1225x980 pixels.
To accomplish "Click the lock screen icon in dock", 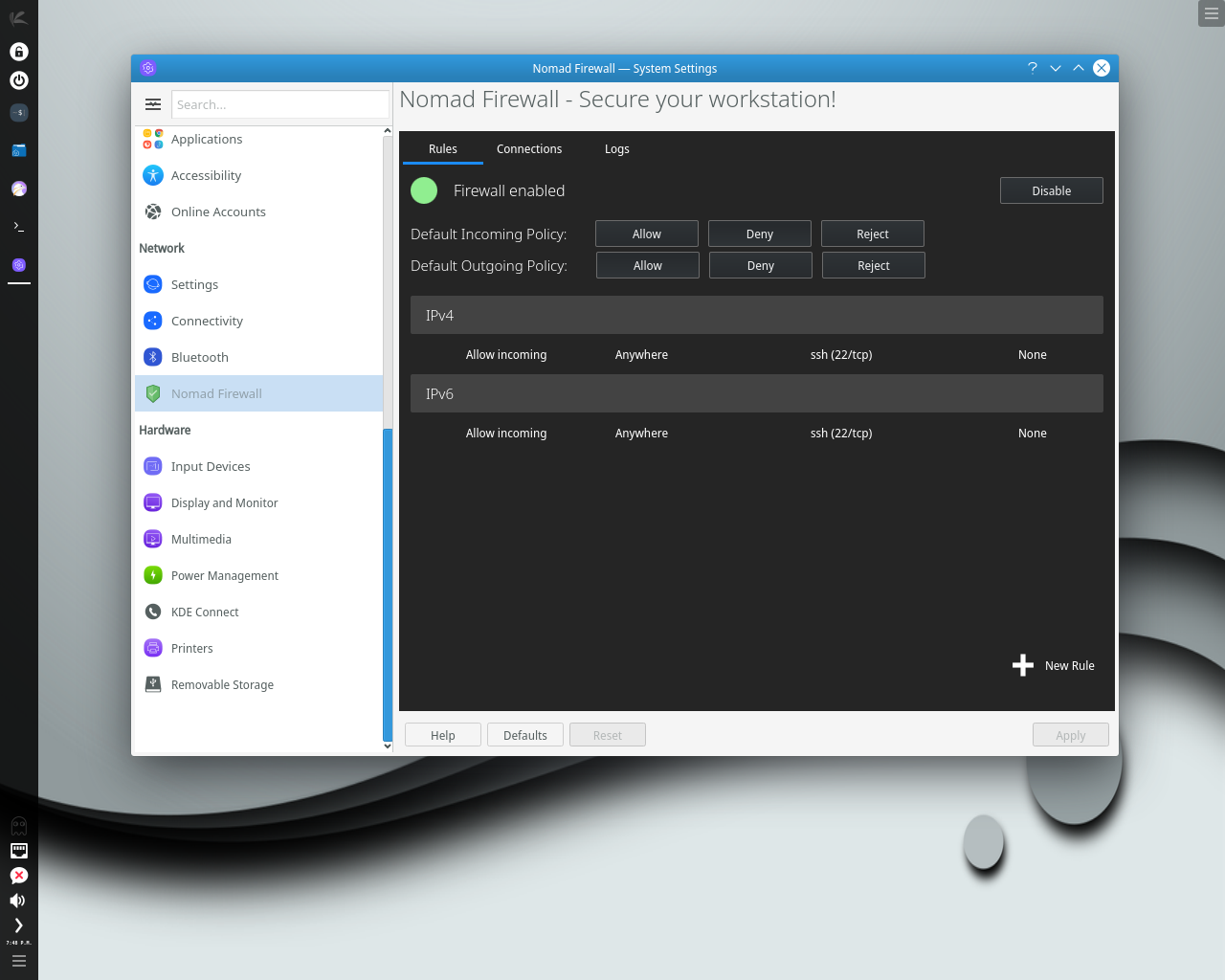I will [x=19, y=52].
